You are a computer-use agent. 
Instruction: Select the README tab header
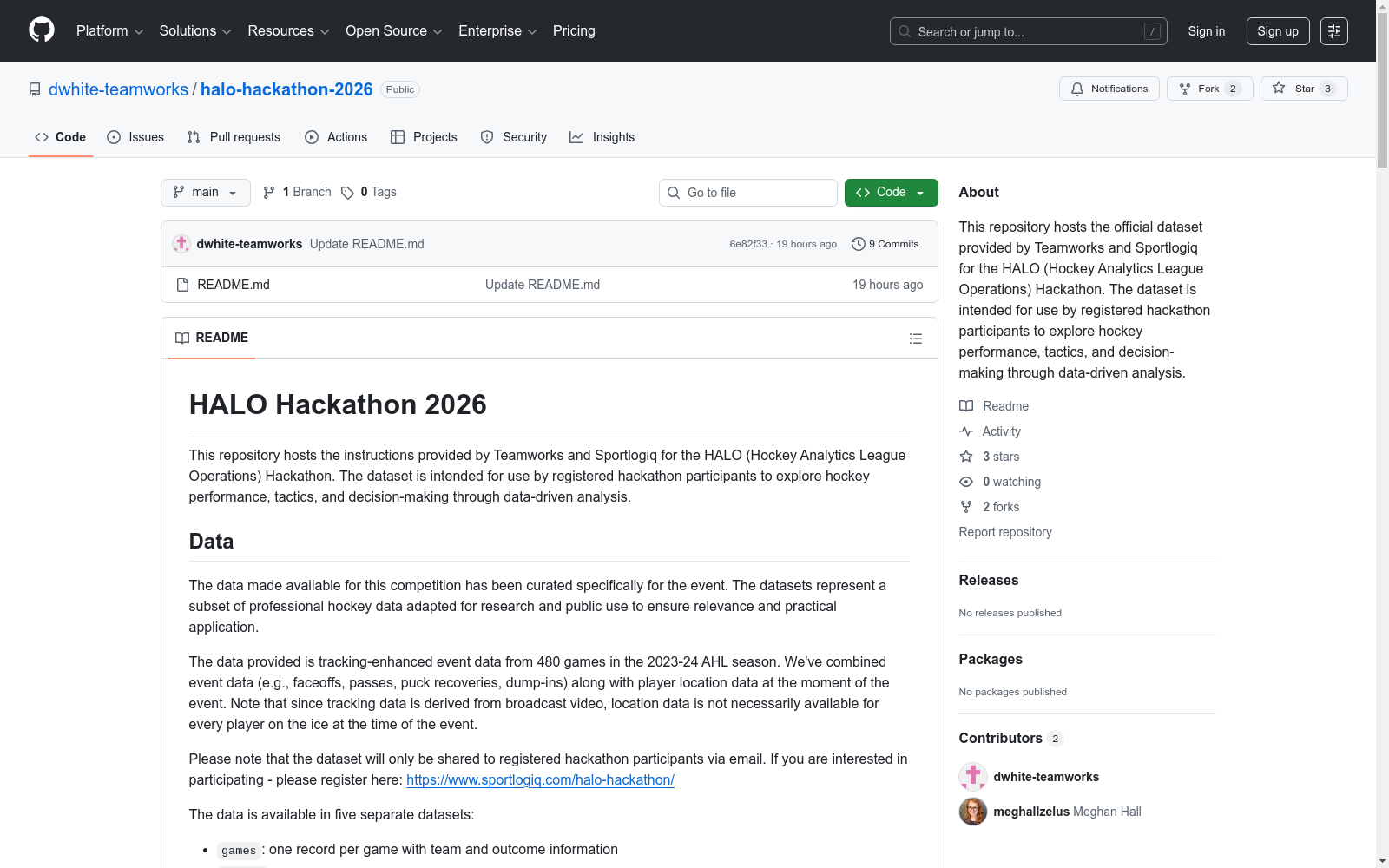[212, 339]
